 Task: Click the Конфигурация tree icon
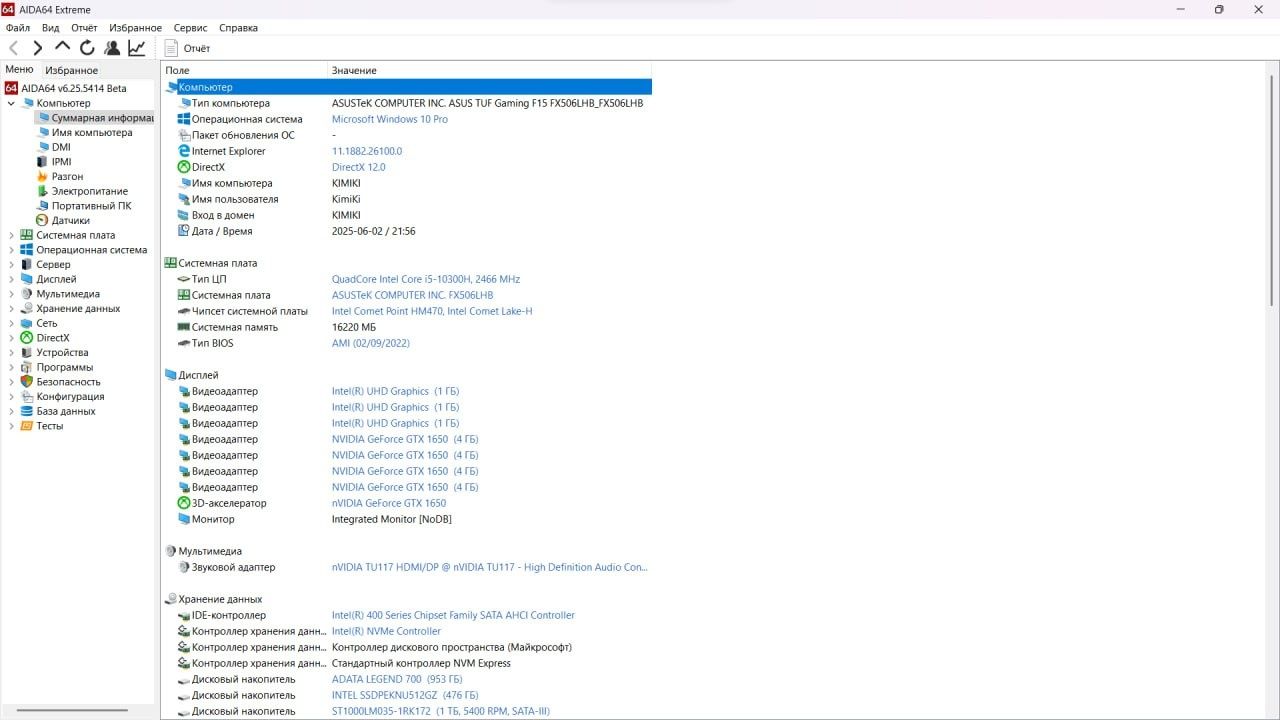pos(27,396)
